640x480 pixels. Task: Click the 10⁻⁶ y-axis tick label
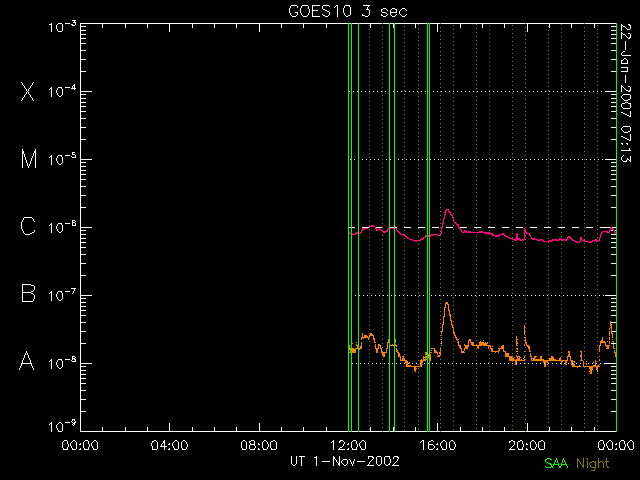pyautogui.click(x=62, y=227)
